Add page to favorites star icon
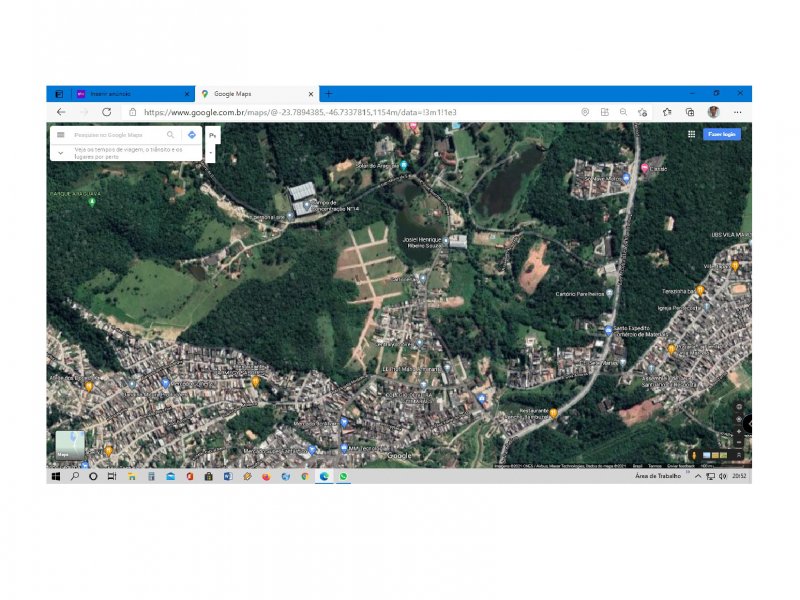Screen dimensions: 800x600 [643, 112]
